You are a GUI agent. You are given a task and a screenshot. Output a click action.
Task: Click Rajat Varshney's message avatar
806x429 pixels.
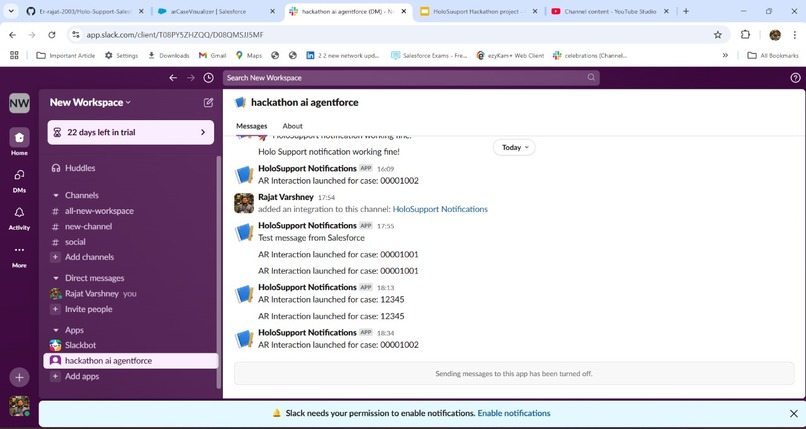pos(244,203)
